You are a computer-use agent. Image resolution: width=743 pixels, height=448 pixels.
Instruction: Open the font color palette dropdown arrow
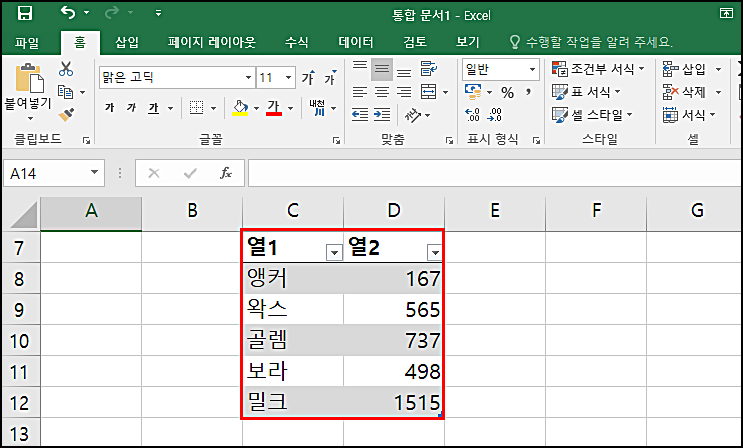(x=290, y=109)
